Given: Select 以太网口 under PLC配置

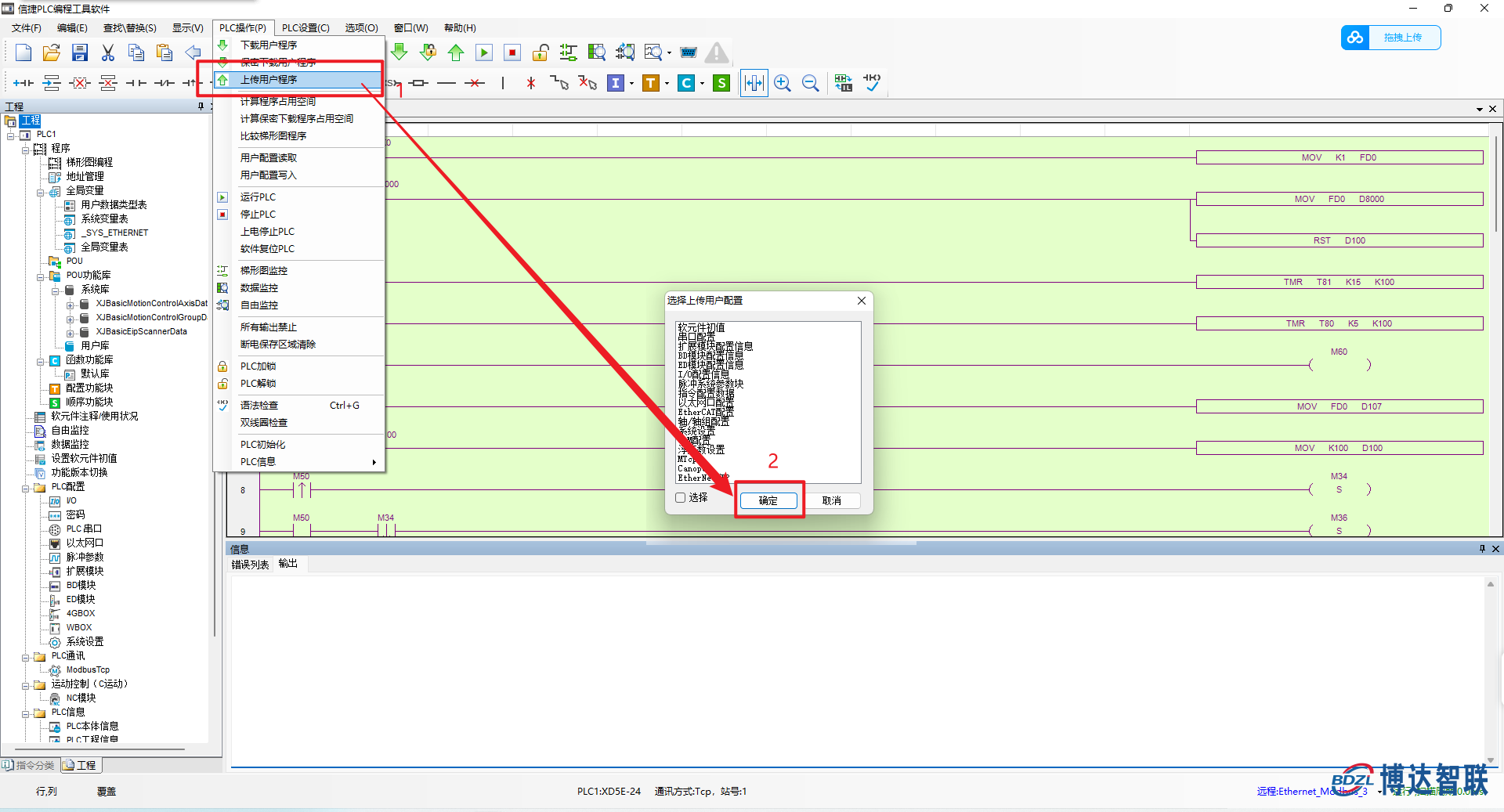Looking at the screenshot, I should tap(85, 543).
